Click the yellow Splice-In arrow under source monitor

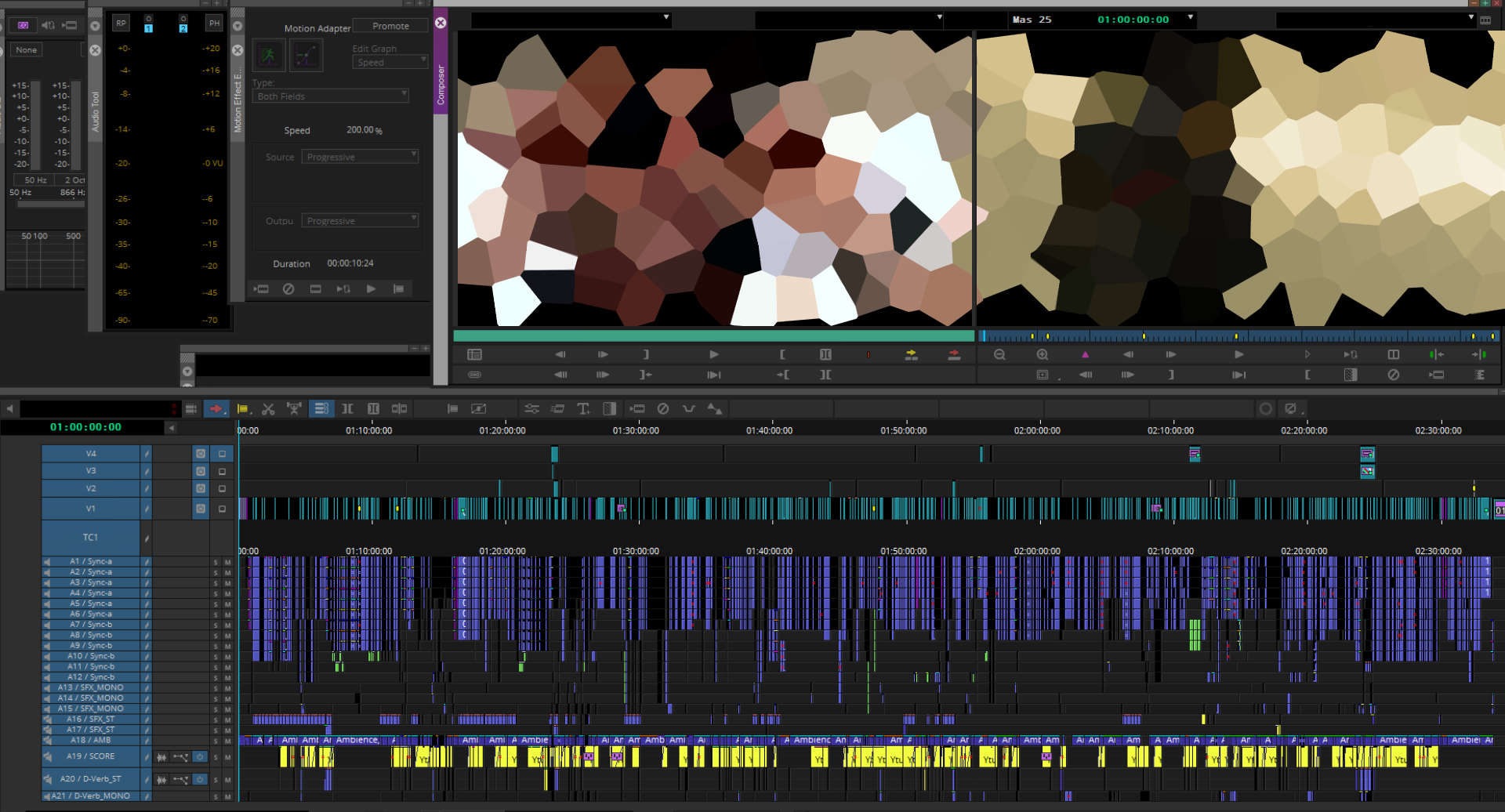tap(911, 354)
